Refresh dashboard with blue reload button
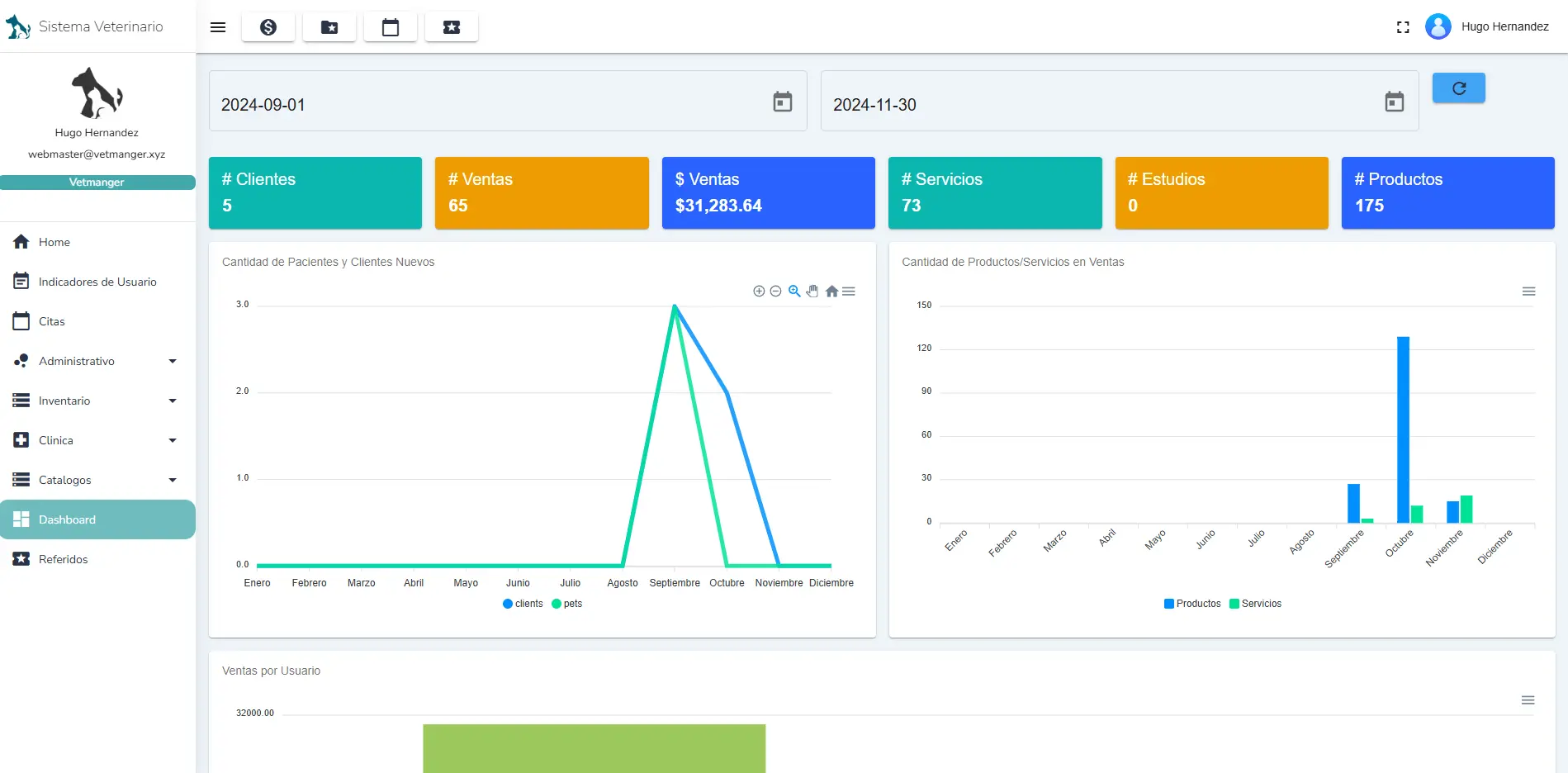The image size is (1568, 773). [x=1459, y=88]
